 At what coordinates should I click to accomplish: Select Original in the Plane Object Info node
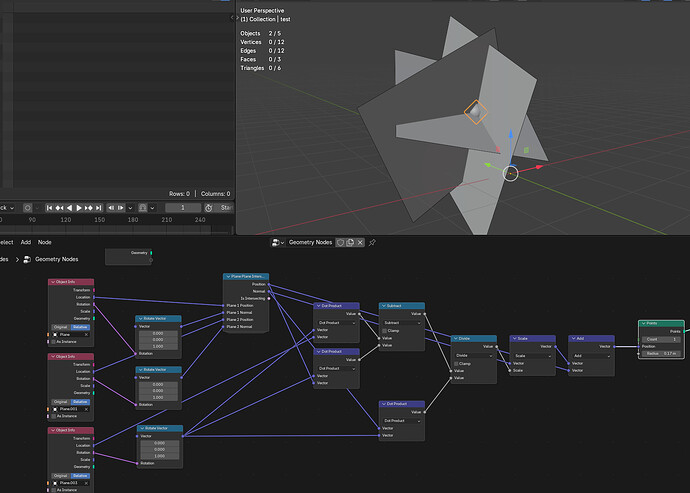coord(61,327)
